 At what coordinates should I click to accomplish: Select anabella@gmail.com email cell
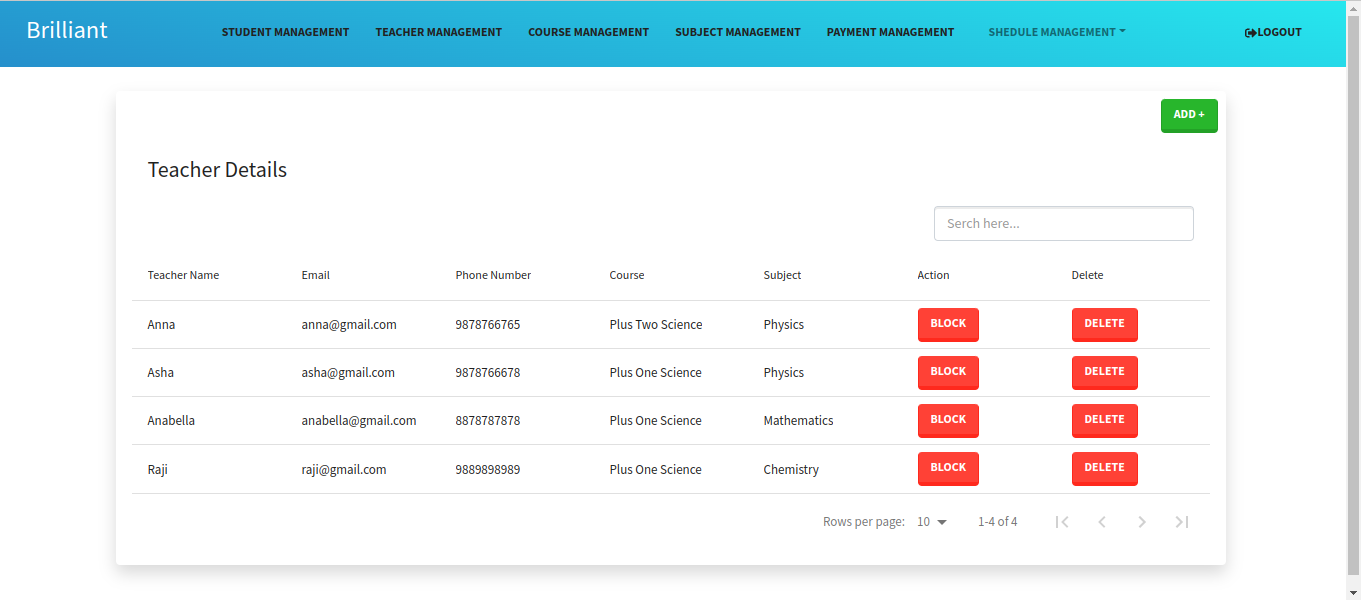click(x=359, y=421)
